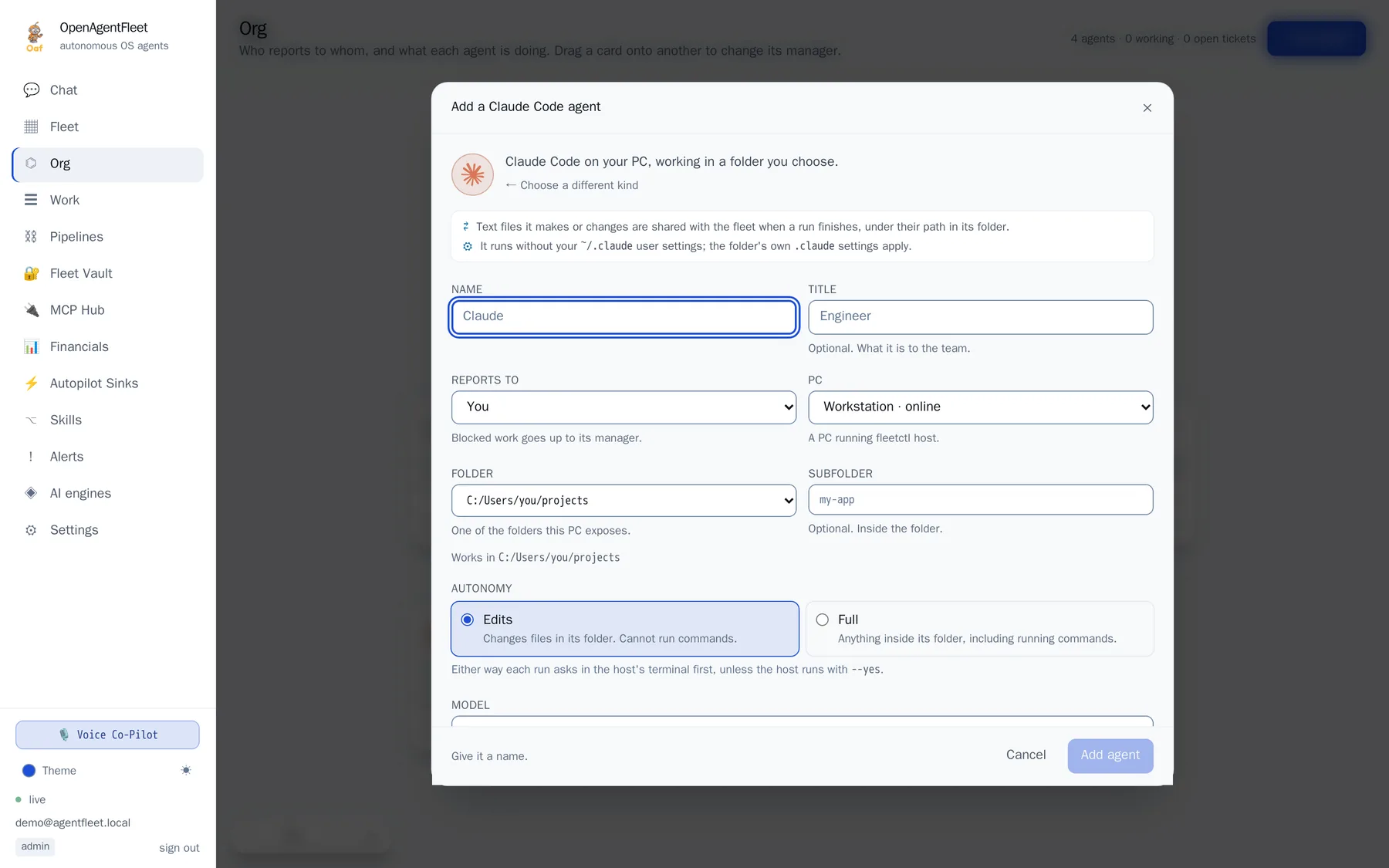1389x868 pixels.
Task: Focus the Title input field
Action: (981, 317)
